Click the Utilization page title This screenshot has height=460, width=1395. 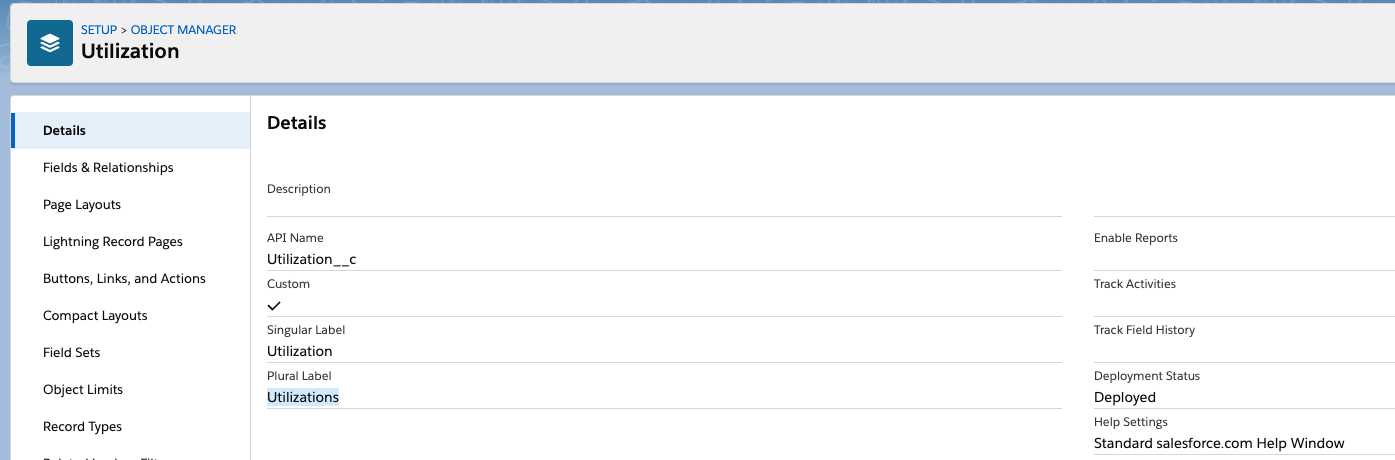(x=130, y=51)
